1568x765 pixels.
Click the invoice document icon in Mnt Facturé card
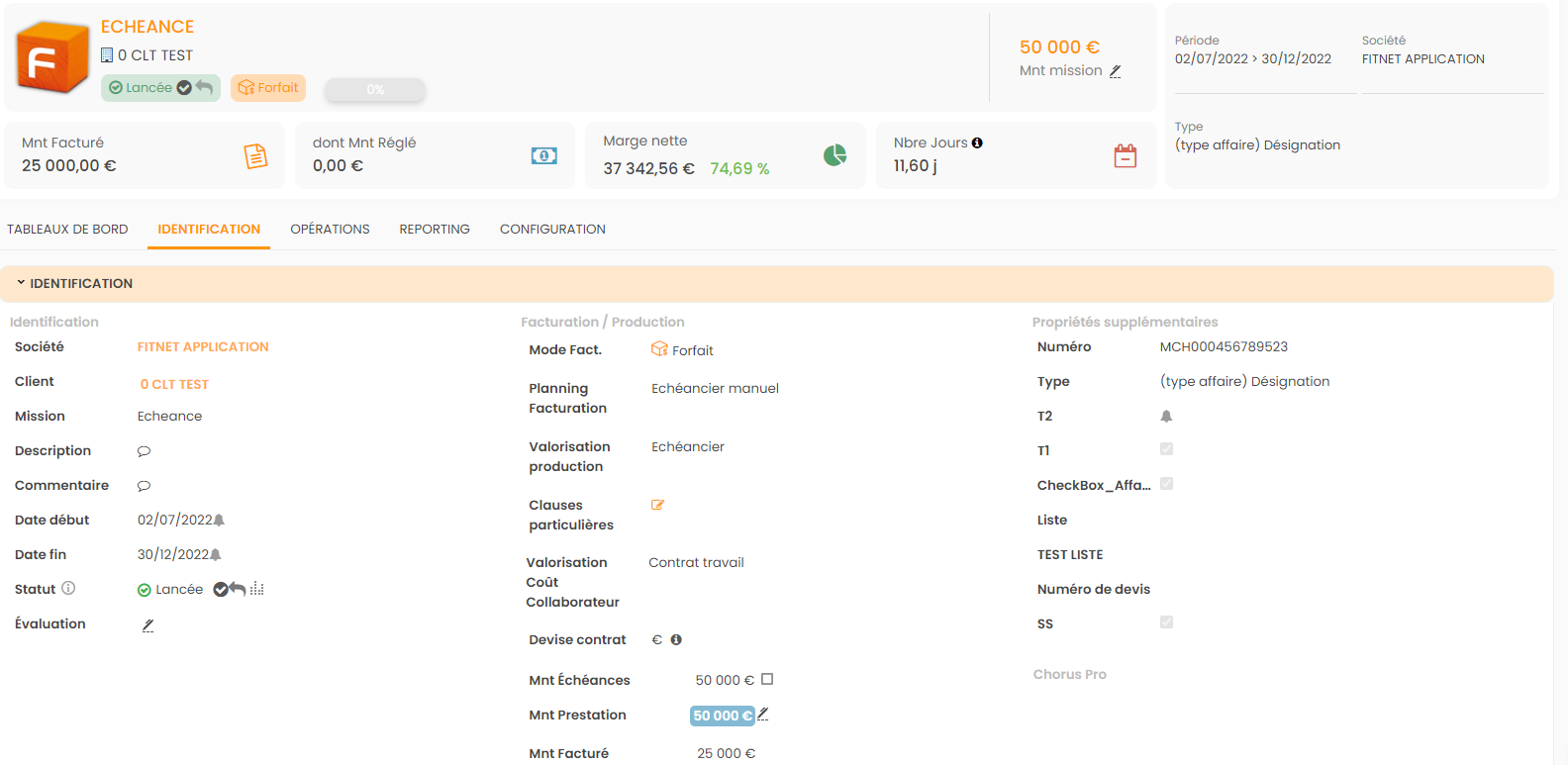pyautogui.click(x=255, y=156)
